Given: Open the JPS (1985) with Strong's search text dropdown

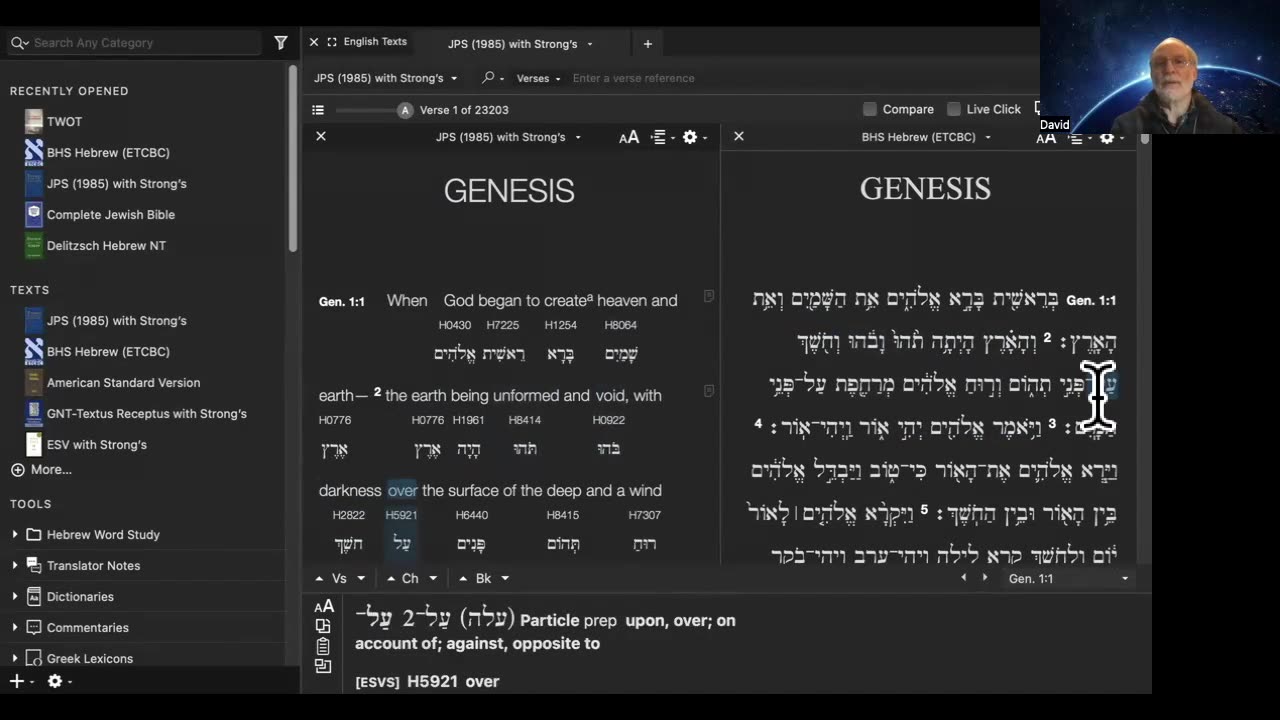Looking at the screenshot, I should click(386, 78).
